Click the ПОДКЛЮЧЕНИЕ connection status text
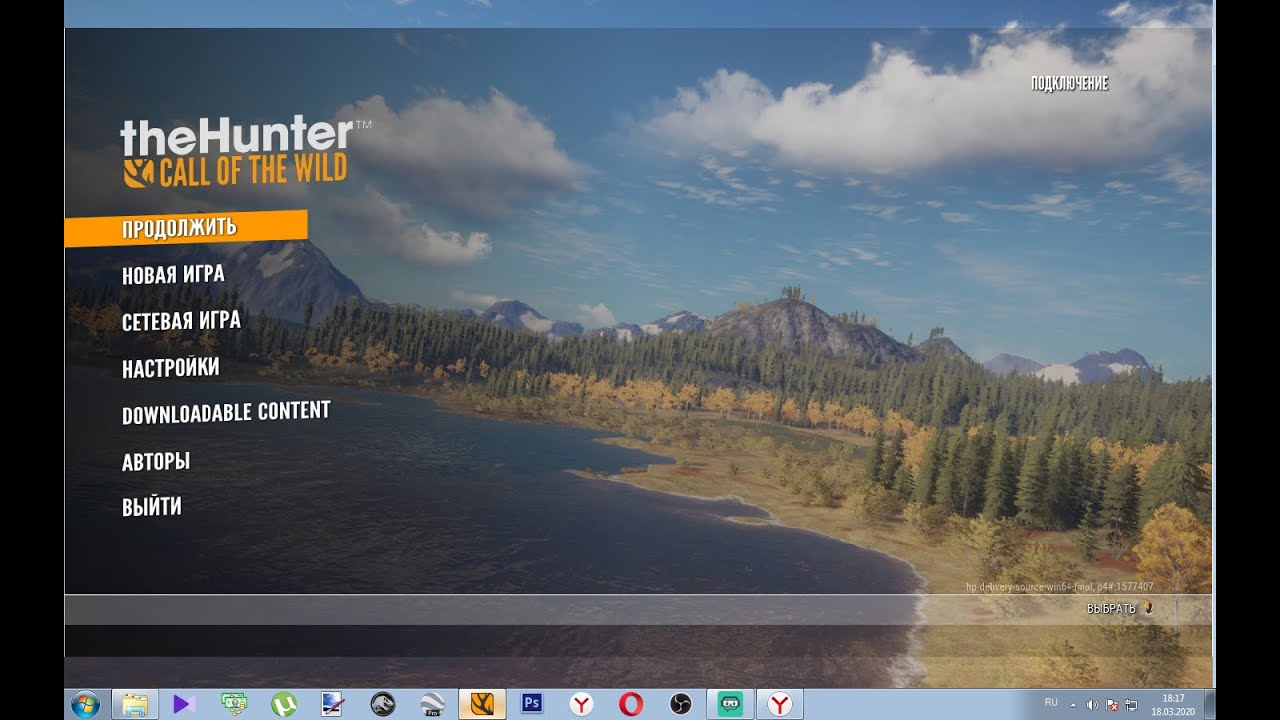1280x720 pixels. [1069, 84]
